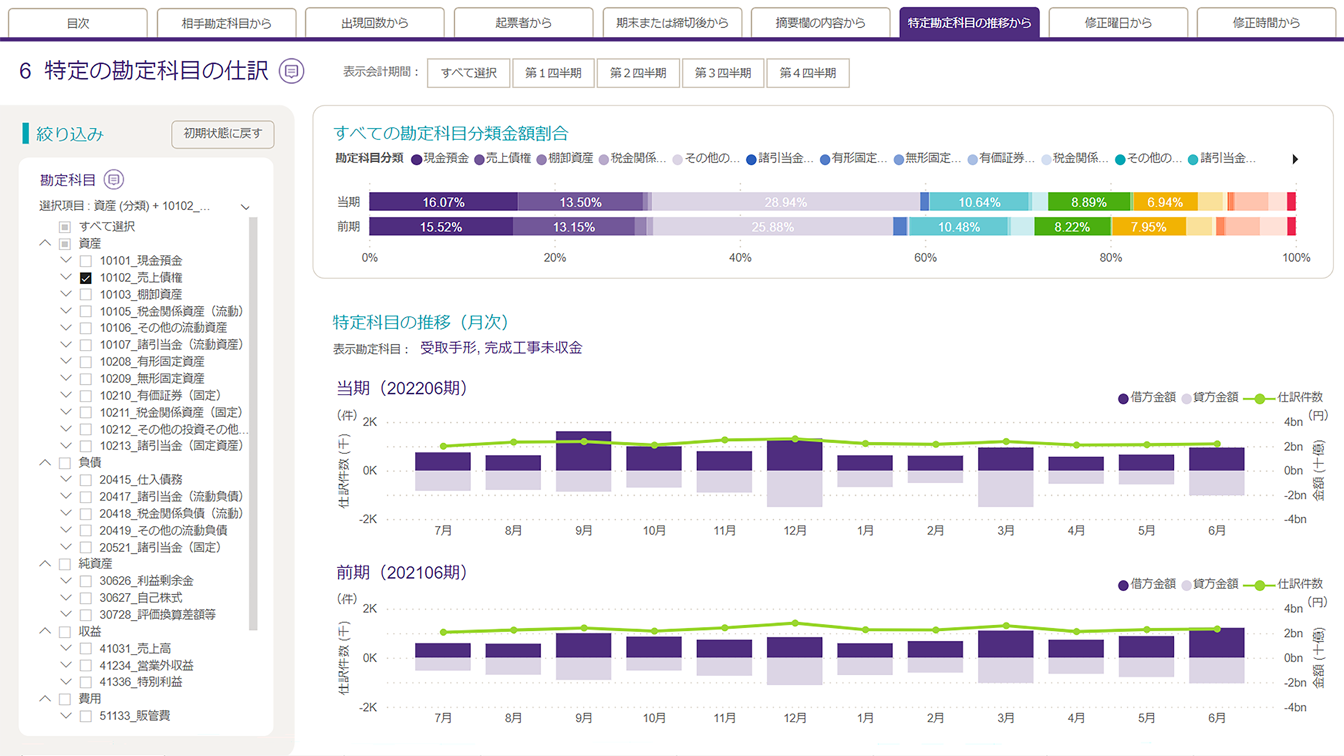Check the 20415_仕入債務 checkbox
This screenshot has height=756, width=1344.
click(x=86, y=480)
